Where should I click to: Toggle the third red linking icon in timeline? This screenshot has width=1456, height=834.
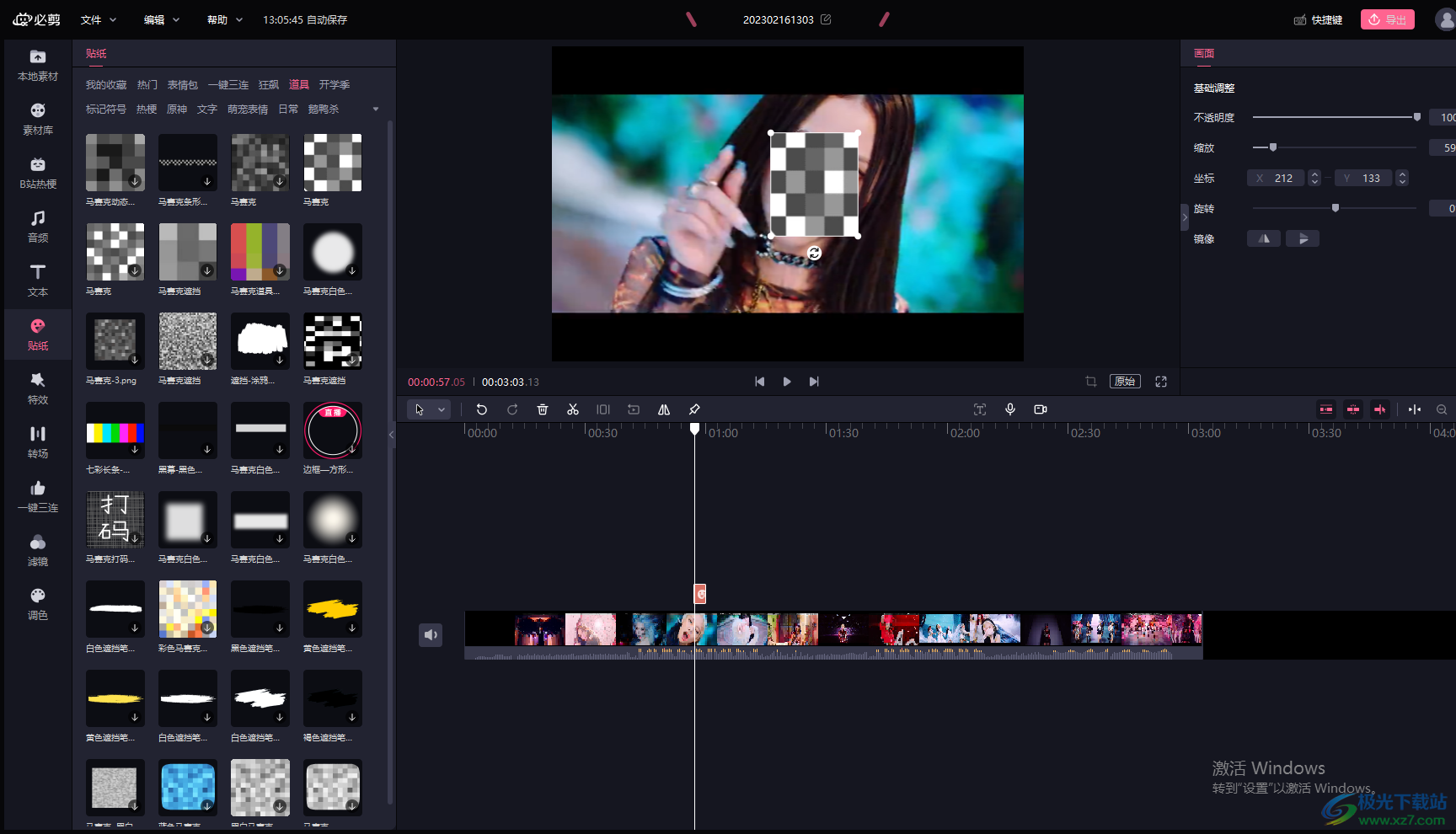1380,409
